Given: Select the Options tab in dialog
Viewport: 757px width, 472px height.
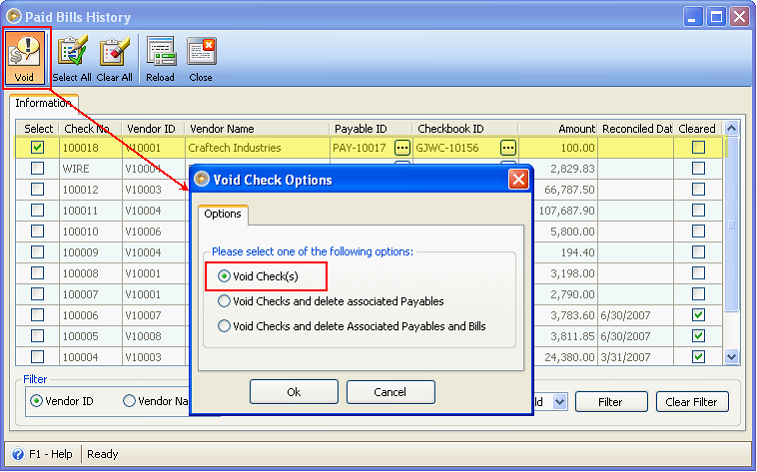Looking at the screenshot, I should coord(222,214).
